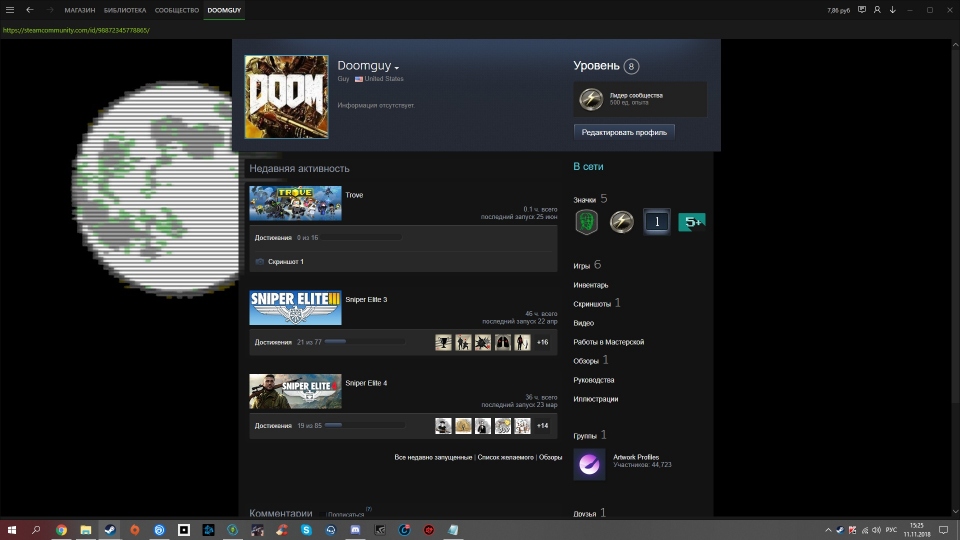The image size is (960, 540).
Task: Select the number 1 badge
Action: pyautogui.click(x=657, y=222)
